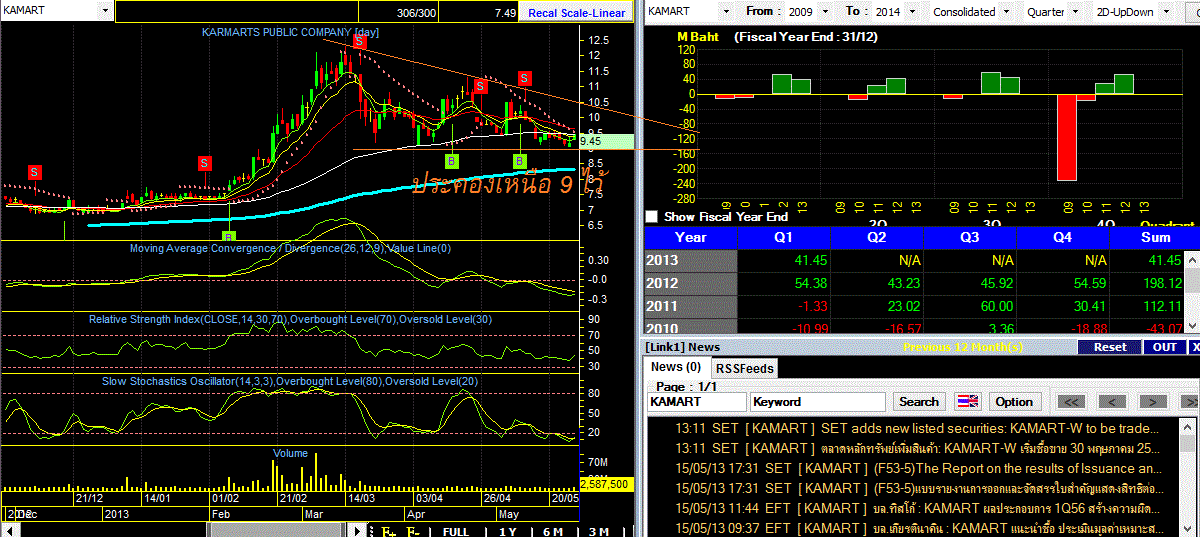Click the Year column header
This screenshot has height=537, width=1200.
click(691, 237)
